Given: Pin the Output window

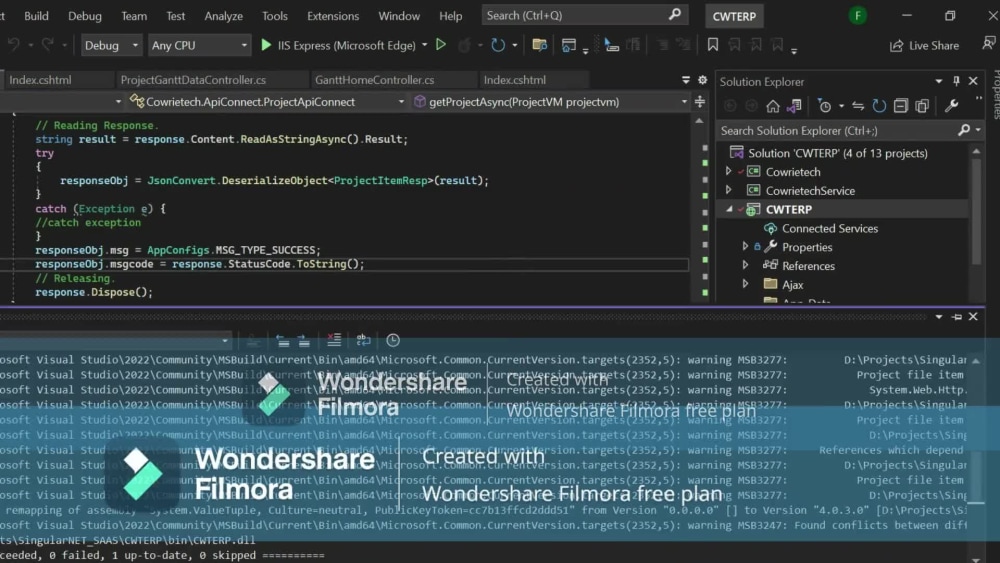Looking at the screenshot, I should (x=956, y=317).
